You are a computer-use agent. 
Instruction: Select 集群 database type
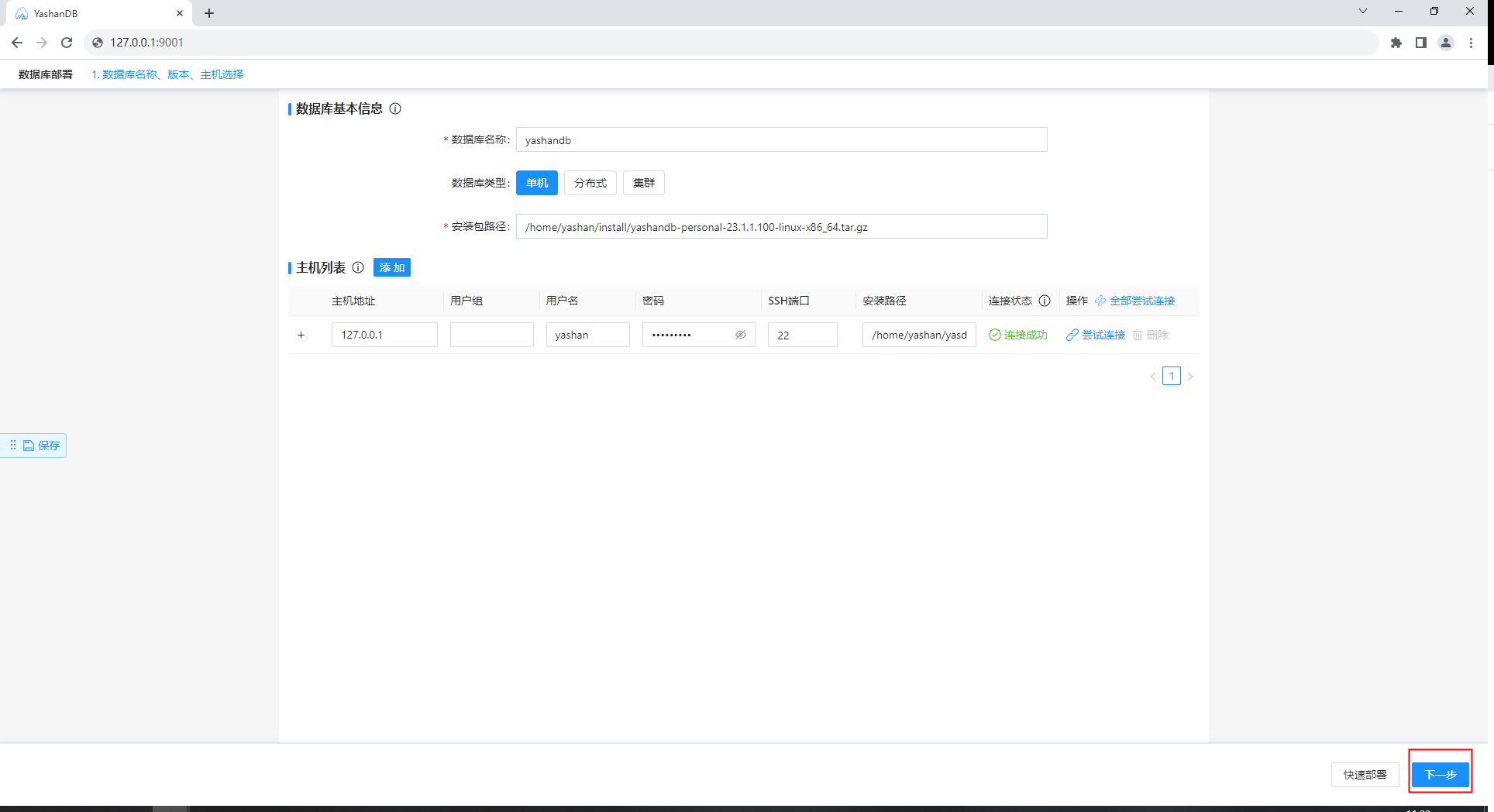pos(644,183)
